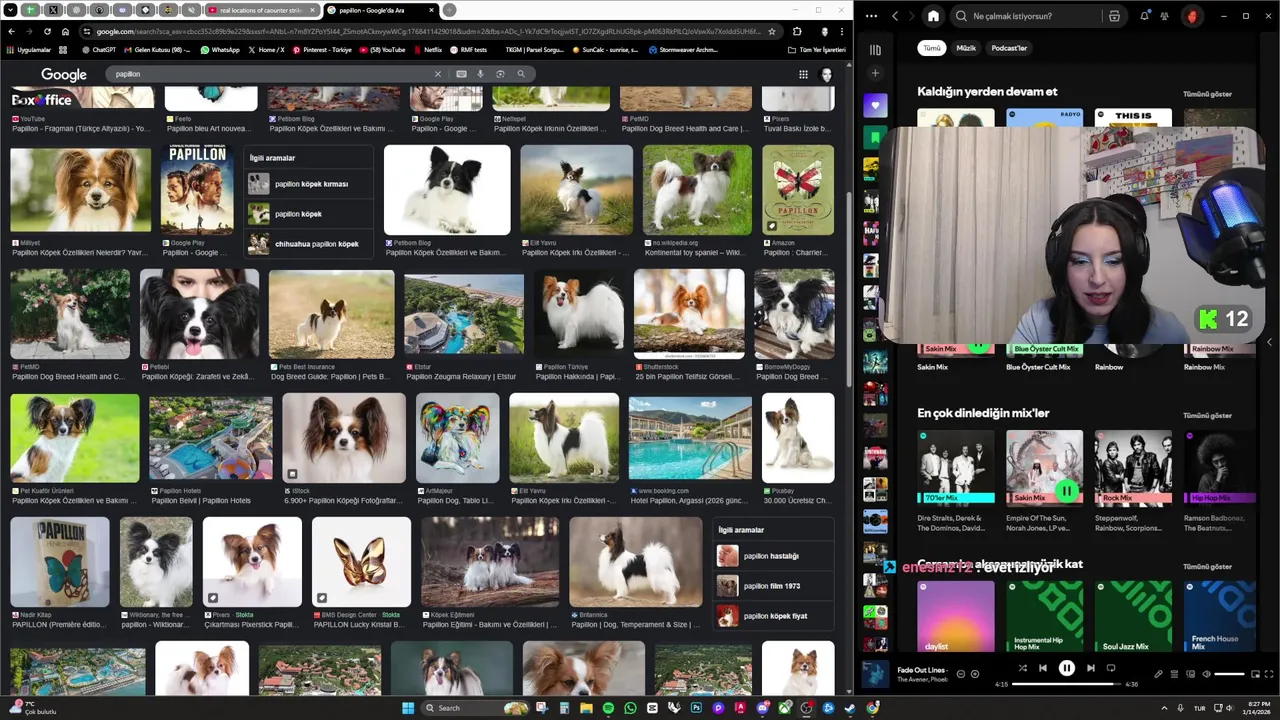Viewport: 1280px width, 720px height.
Task: Show hidden system tray icons
Action: pos(1164,708)
